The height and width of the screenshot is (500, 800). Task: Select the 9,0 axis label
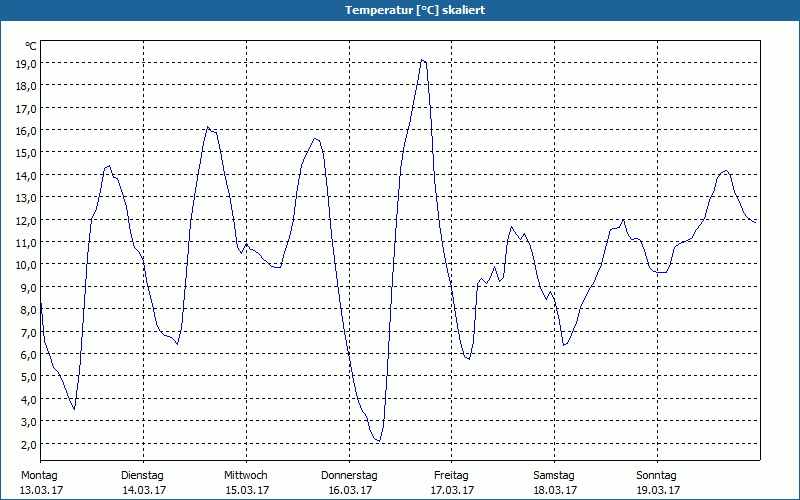[29, 287]
